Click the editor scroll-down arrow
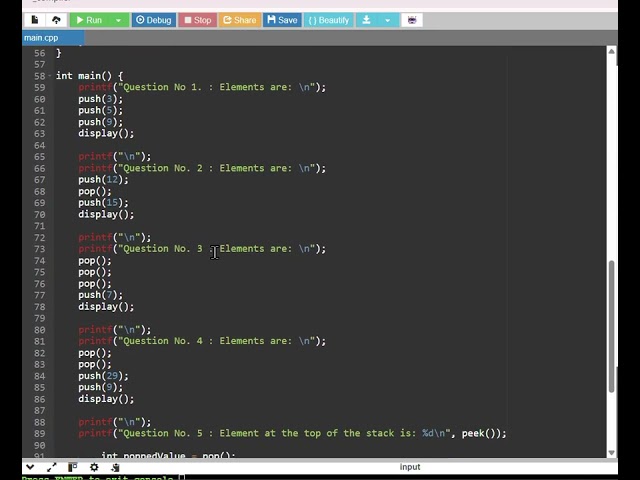The image size is (640, 480). tap(611, 452)
